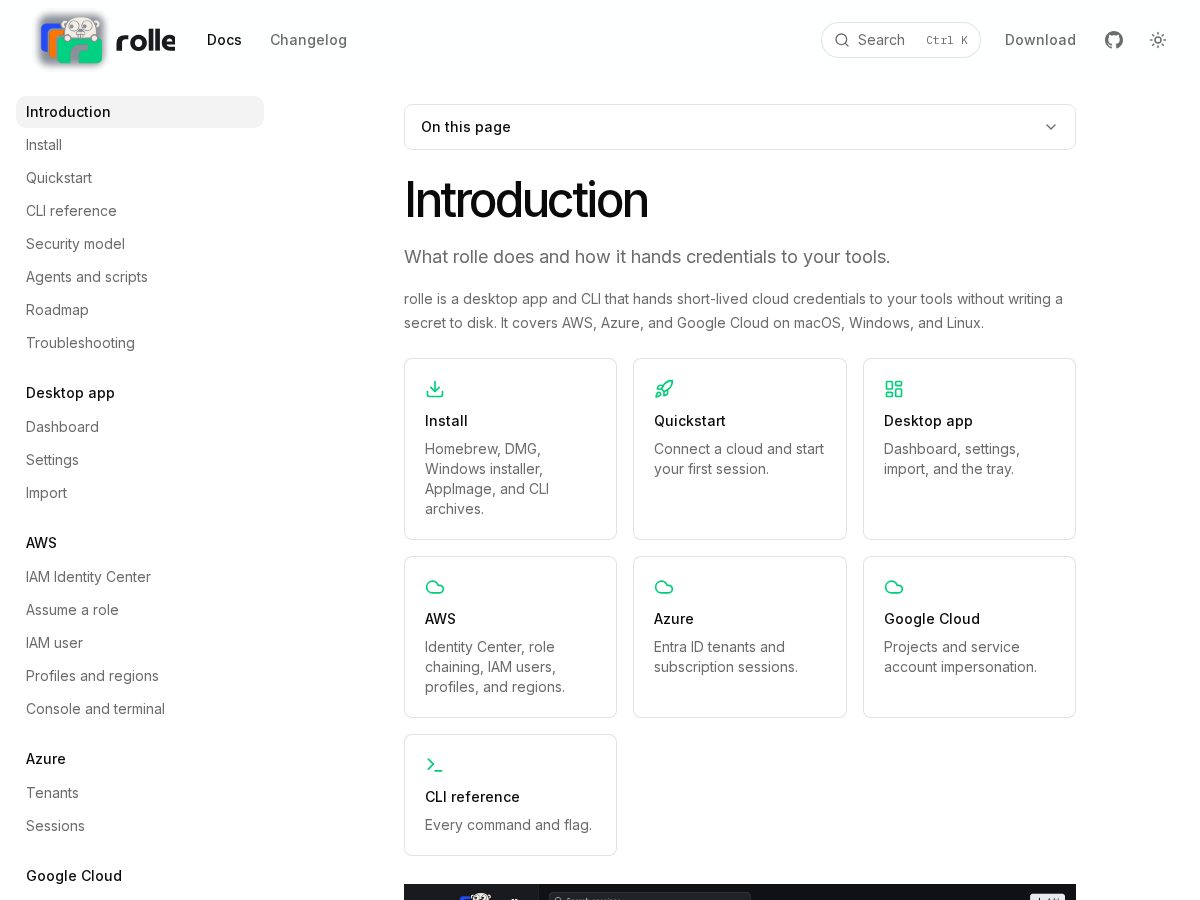Open the GitHub repository icon
The width and height of the screenshot is (1200, 900).
coord(1114,40)
